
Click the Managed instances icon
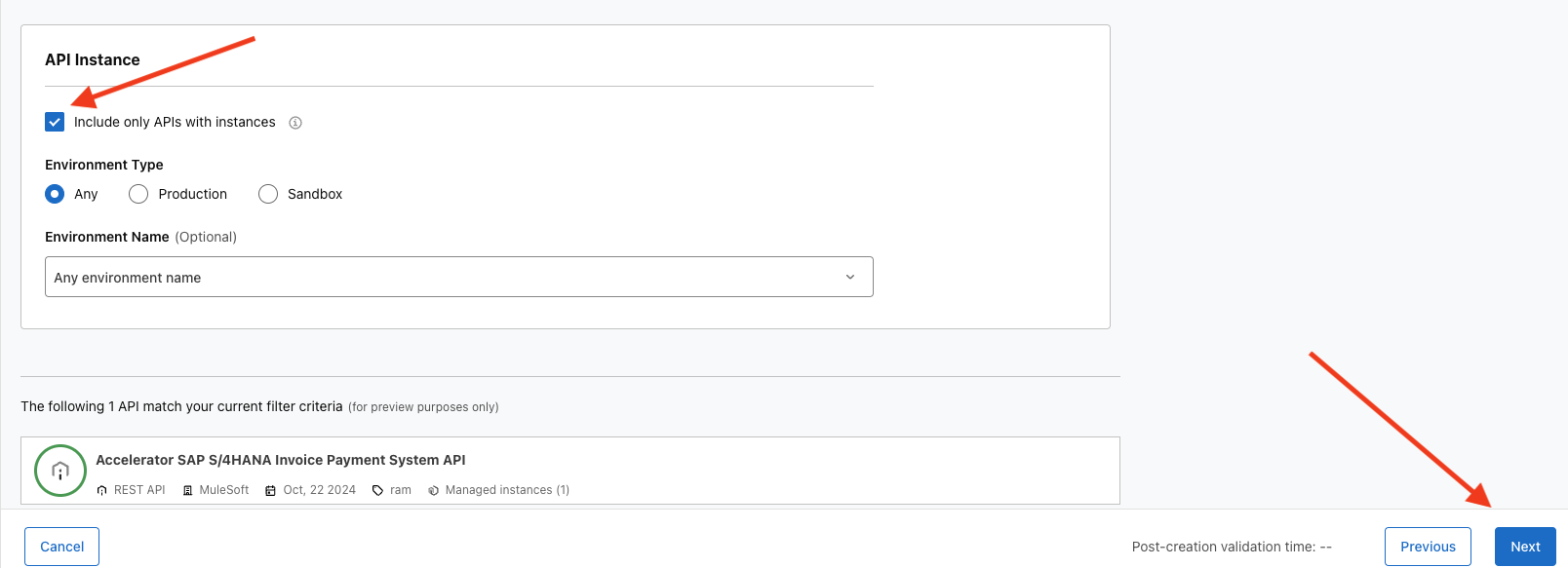pyautogui.click(x=434, y=490)
